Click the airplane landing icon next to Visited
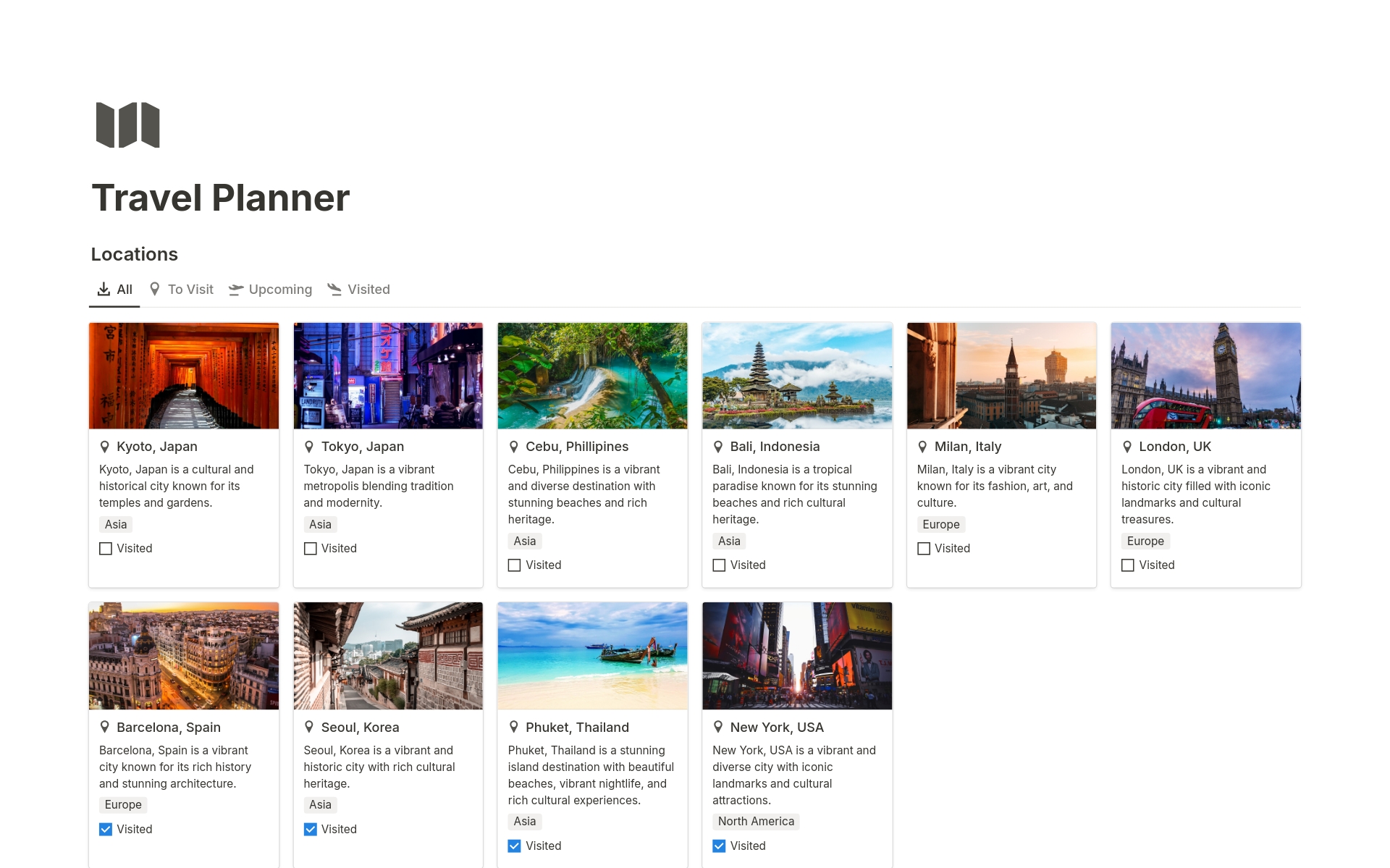 (334, 289)
